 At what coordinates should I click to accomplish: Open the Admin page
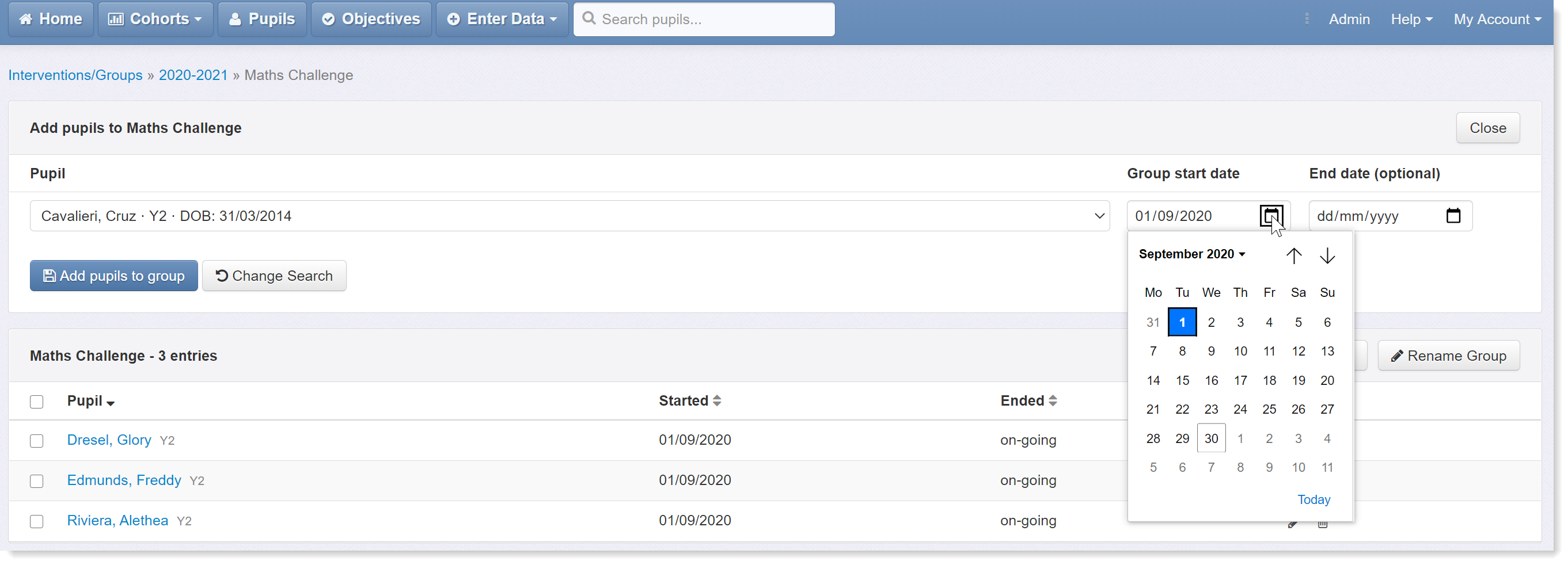(x=1349, y=19)
